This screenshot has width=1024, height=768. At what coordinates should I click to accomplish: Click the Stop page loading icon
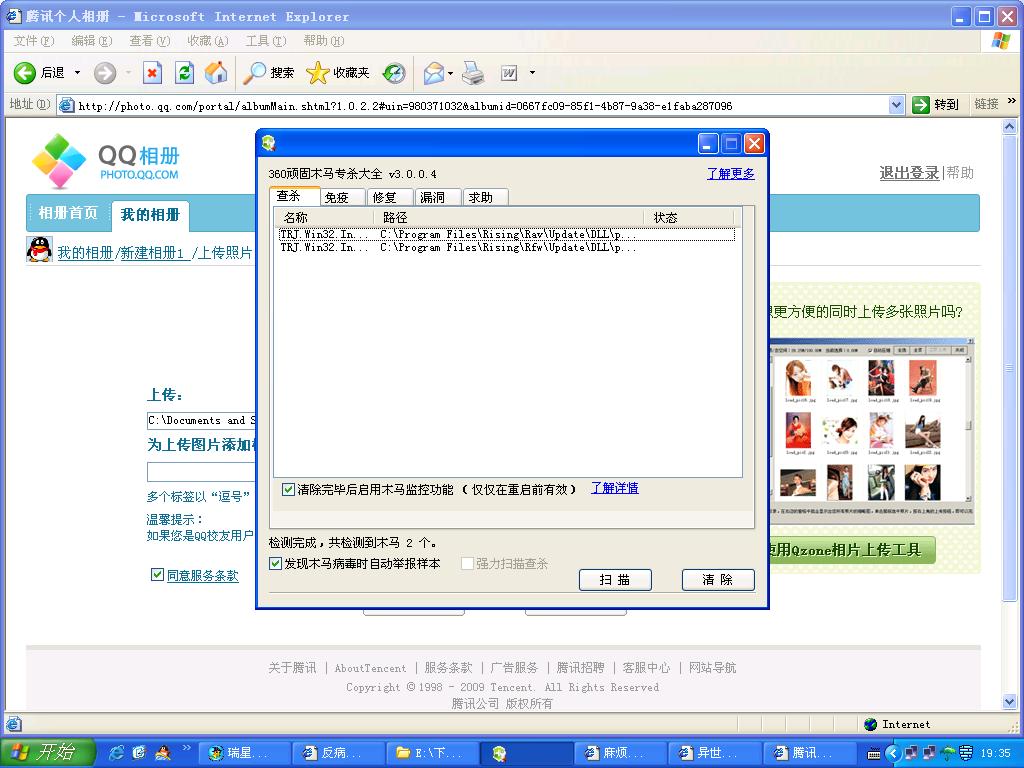pyautogui.click(x=152, y=72)
